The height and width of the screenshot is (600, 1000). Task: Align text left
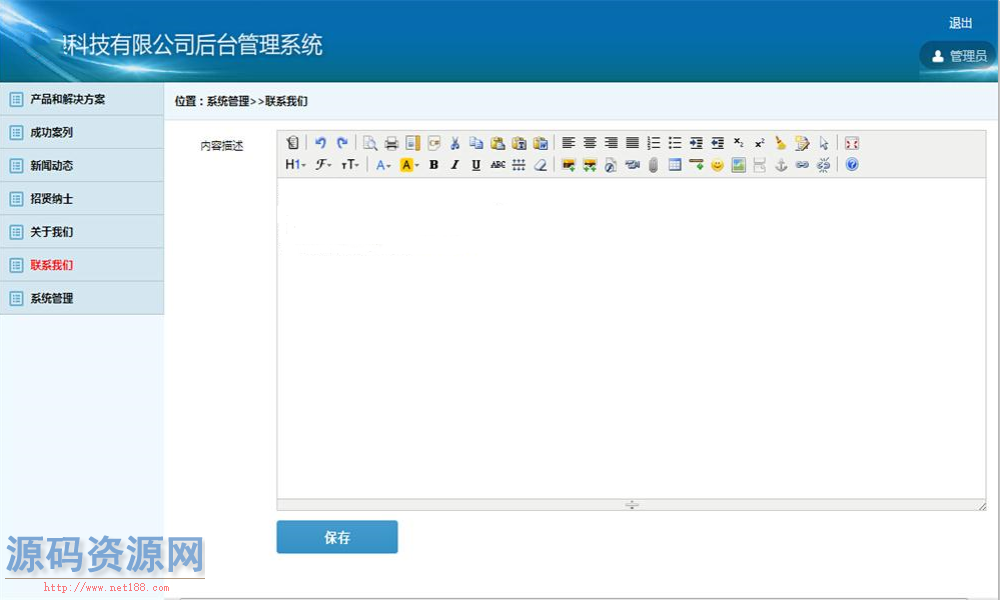point(568,143)
